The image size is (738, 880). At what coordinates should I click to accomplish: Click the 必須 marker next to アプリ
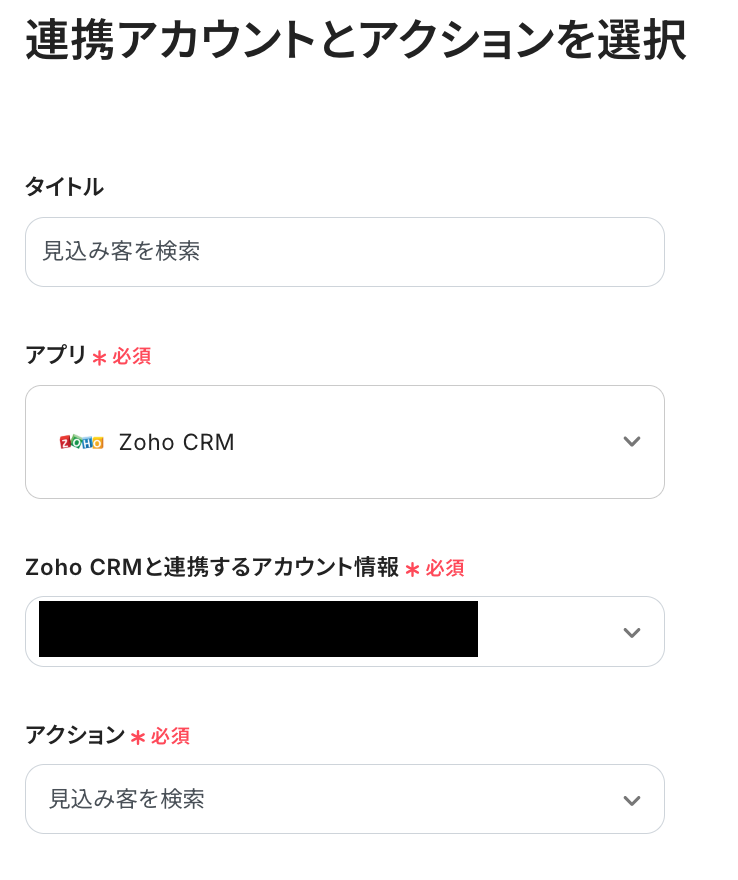pyautogui.click(x=132, y=357)
